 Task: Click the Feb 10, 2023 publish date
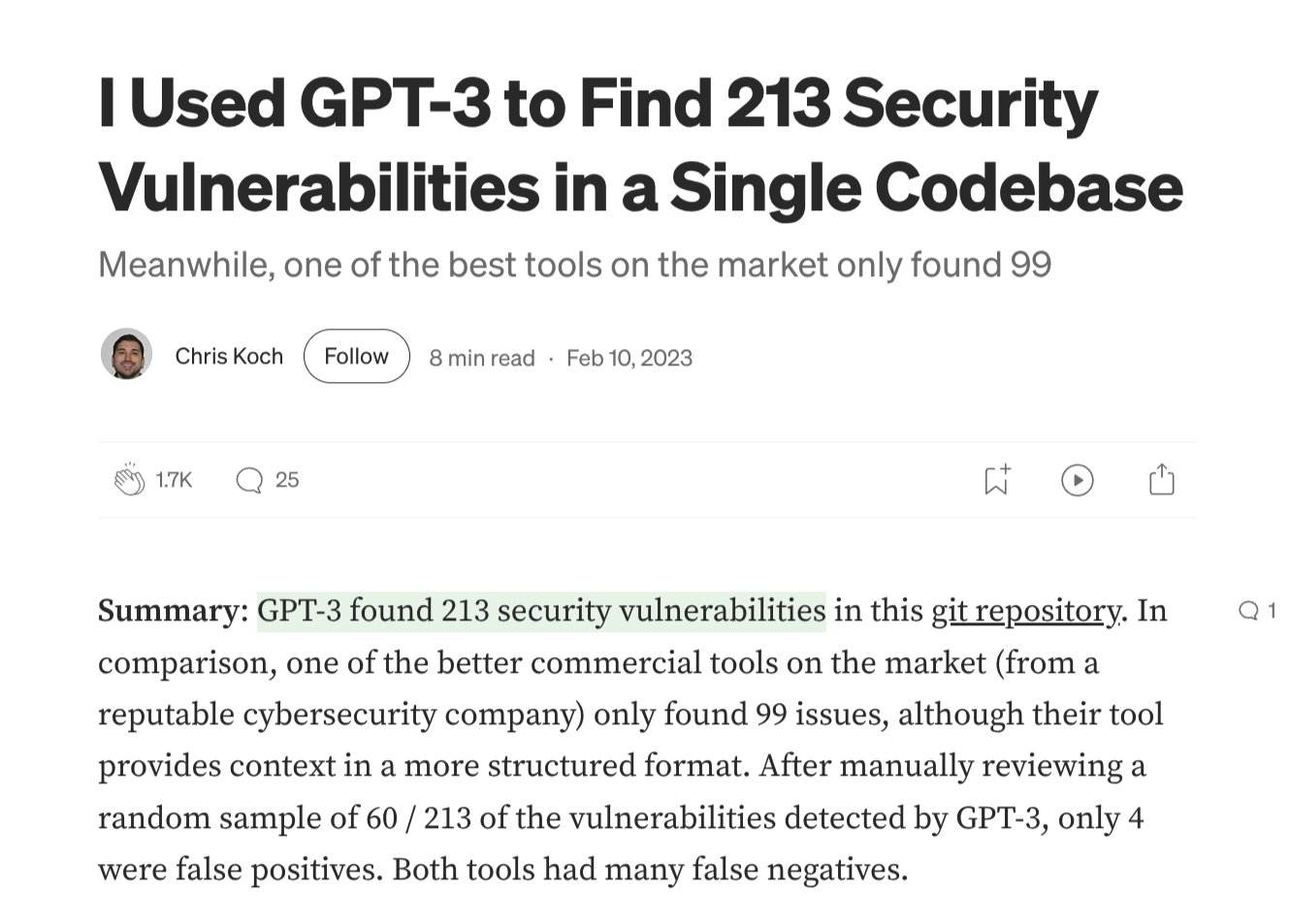click(629, 358)
